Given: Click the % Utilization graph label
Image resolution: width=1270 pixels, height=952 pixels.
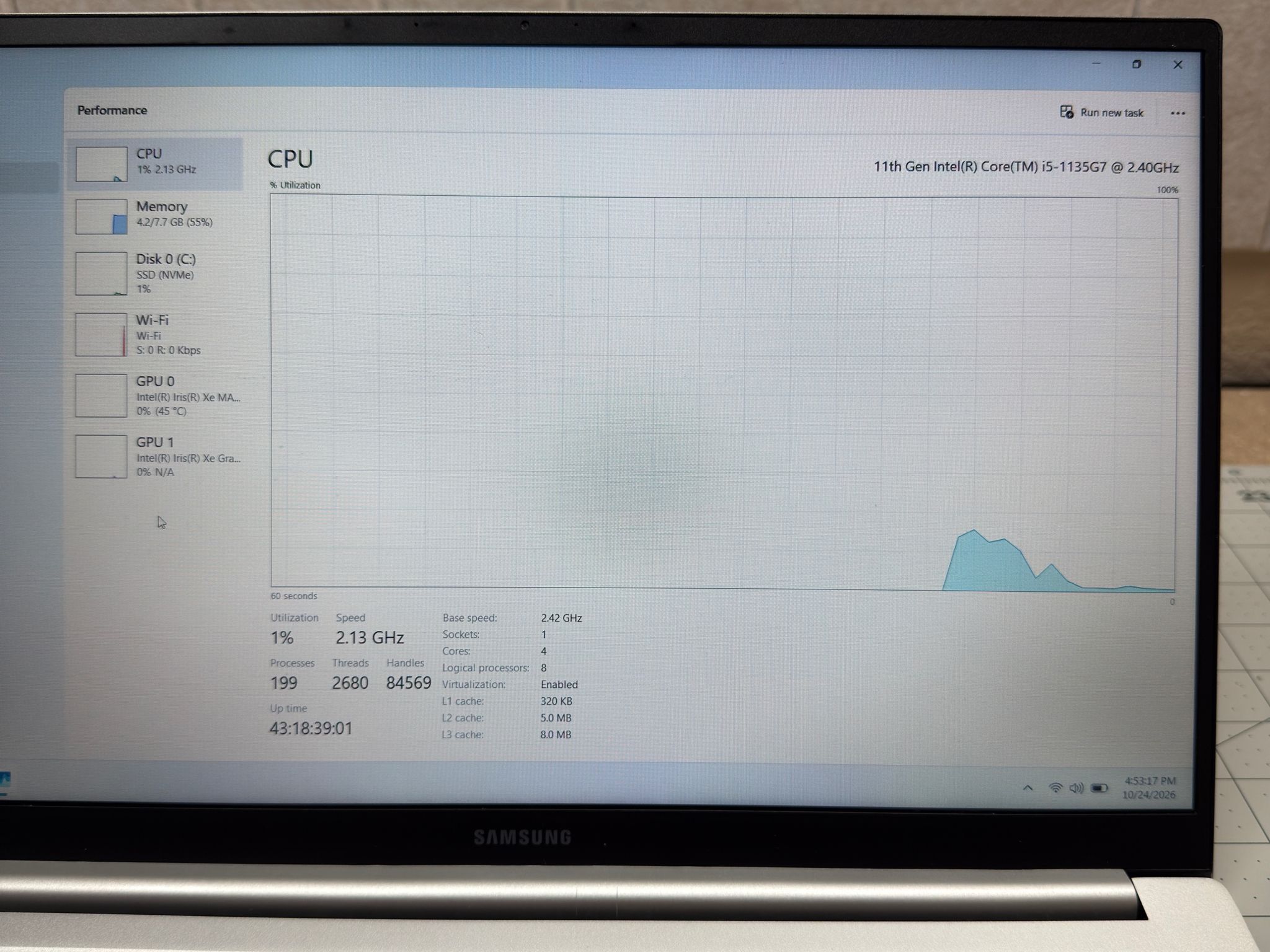Looking at the screenshot, I should coord(295,185).
